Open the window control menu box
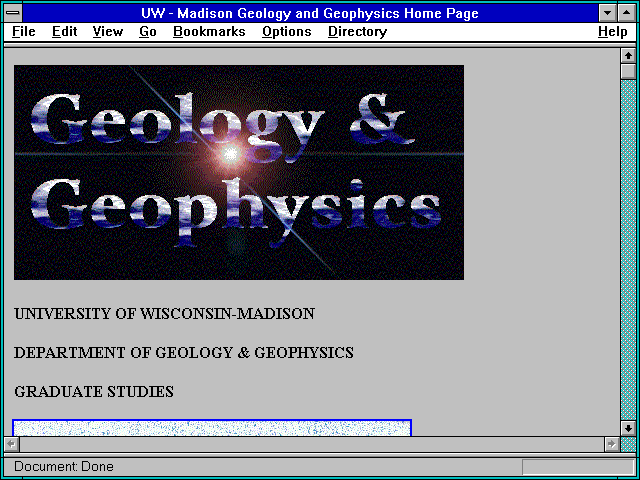640x480 pixels. 13,13
